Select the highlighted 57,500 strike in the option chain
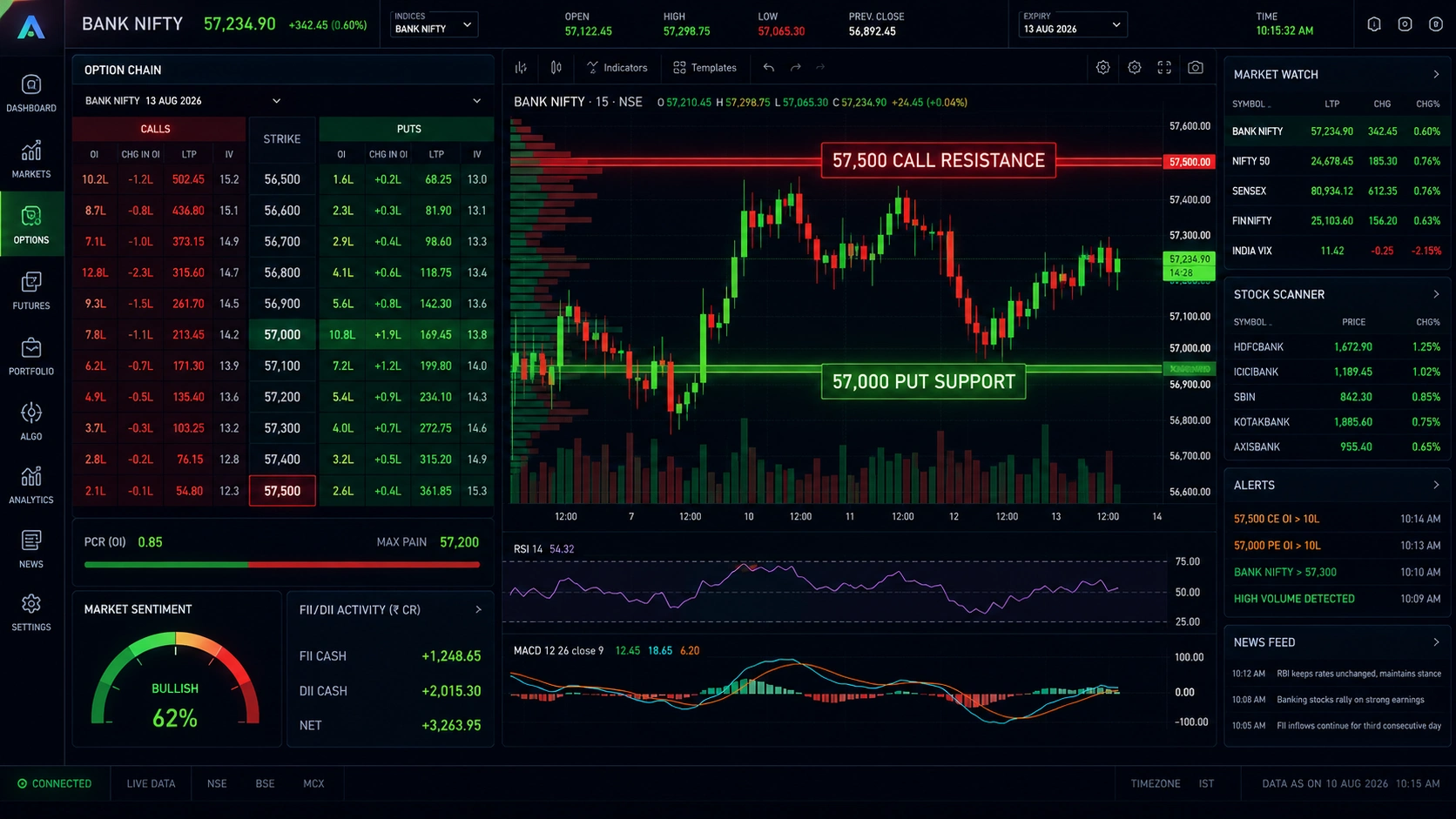This screenshot has width=1456, height=819. [x=282, y=491]
